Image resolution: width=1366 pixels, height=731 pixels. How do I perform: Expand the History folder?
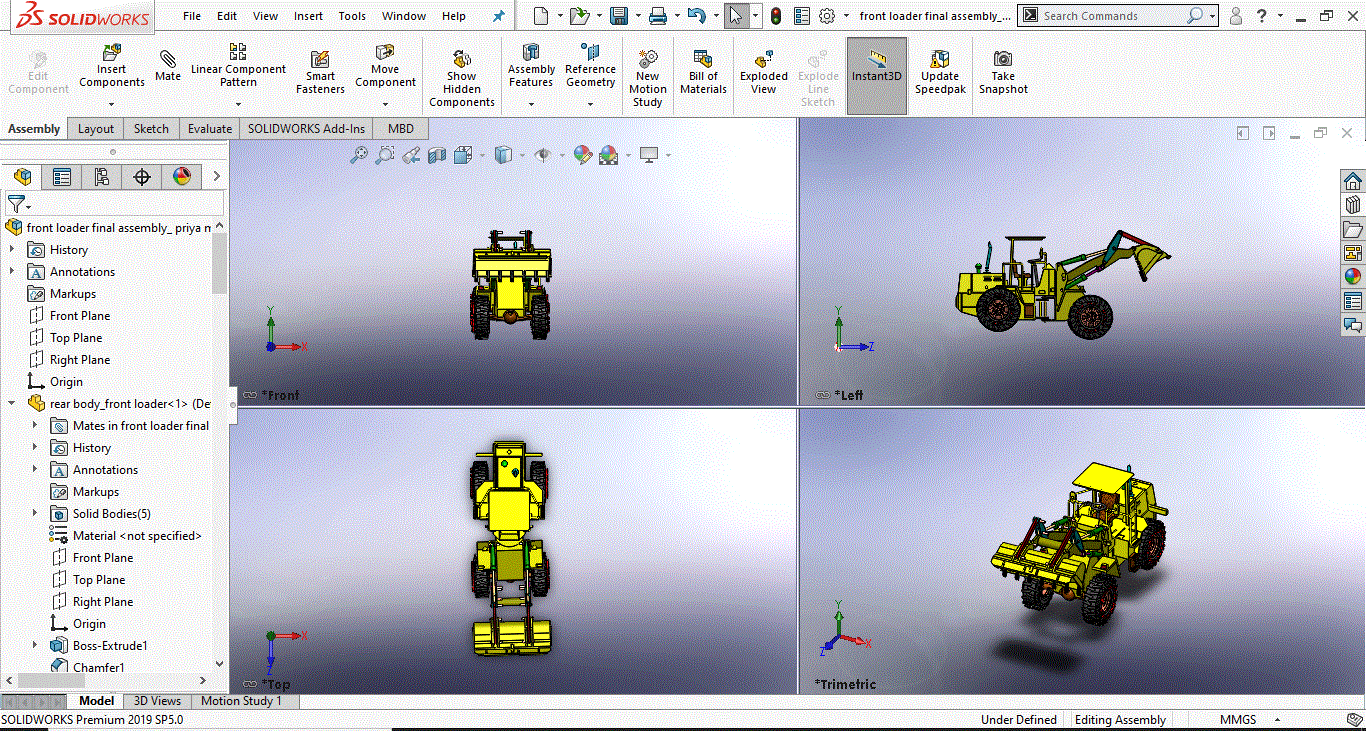click(x=12, y=250)
